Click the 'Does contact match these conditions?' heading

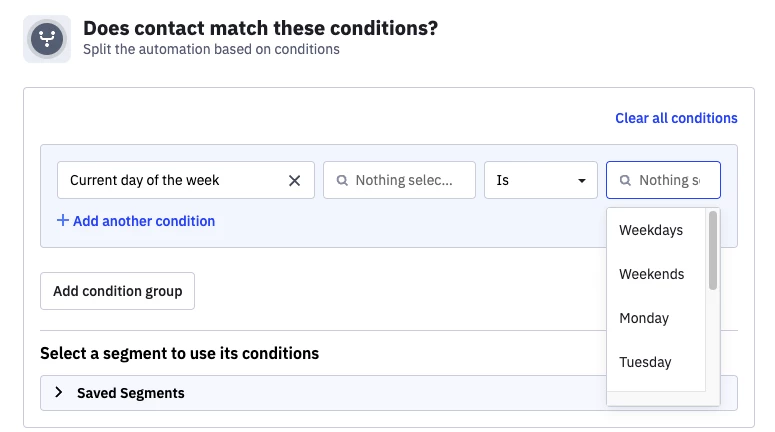pos(260,28)
